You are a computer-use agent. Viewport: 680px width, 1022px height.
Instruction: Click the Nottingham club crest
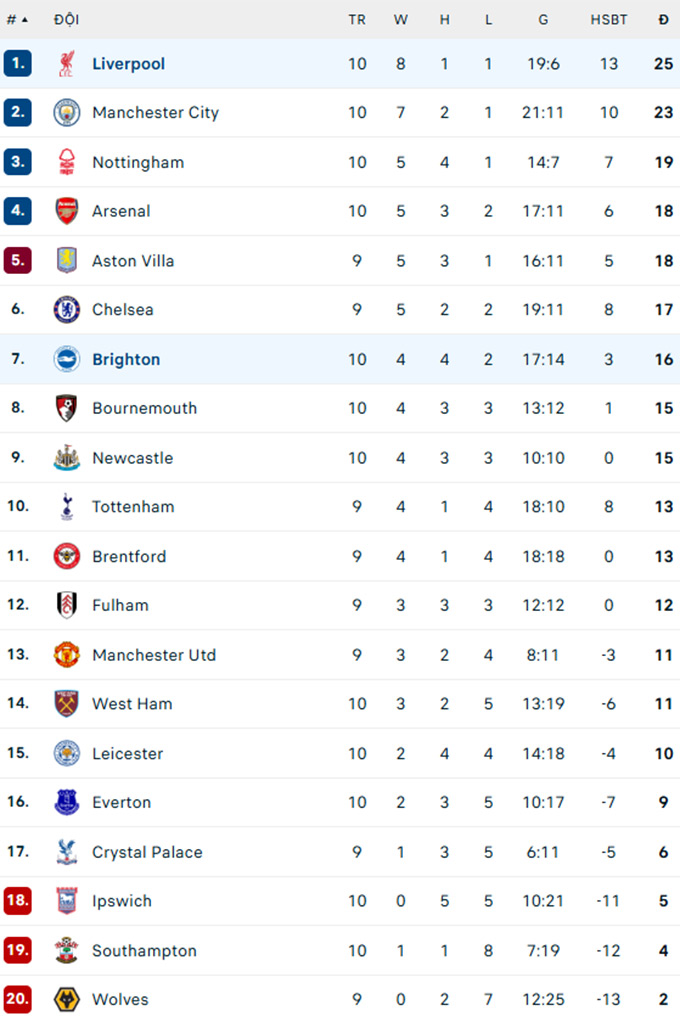click(x=66, y=162)
